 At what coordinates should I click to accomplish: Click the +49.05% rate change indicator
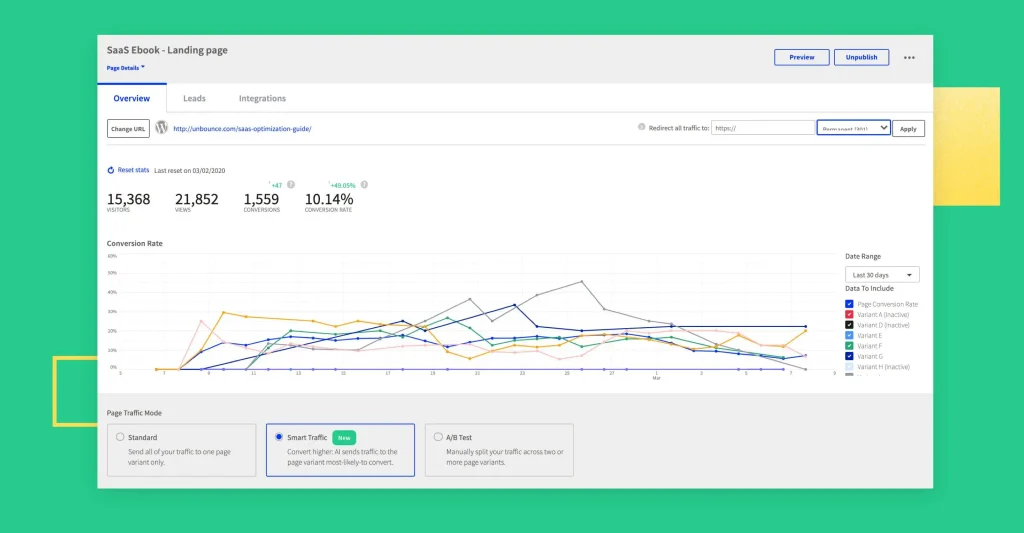(343, 186)
